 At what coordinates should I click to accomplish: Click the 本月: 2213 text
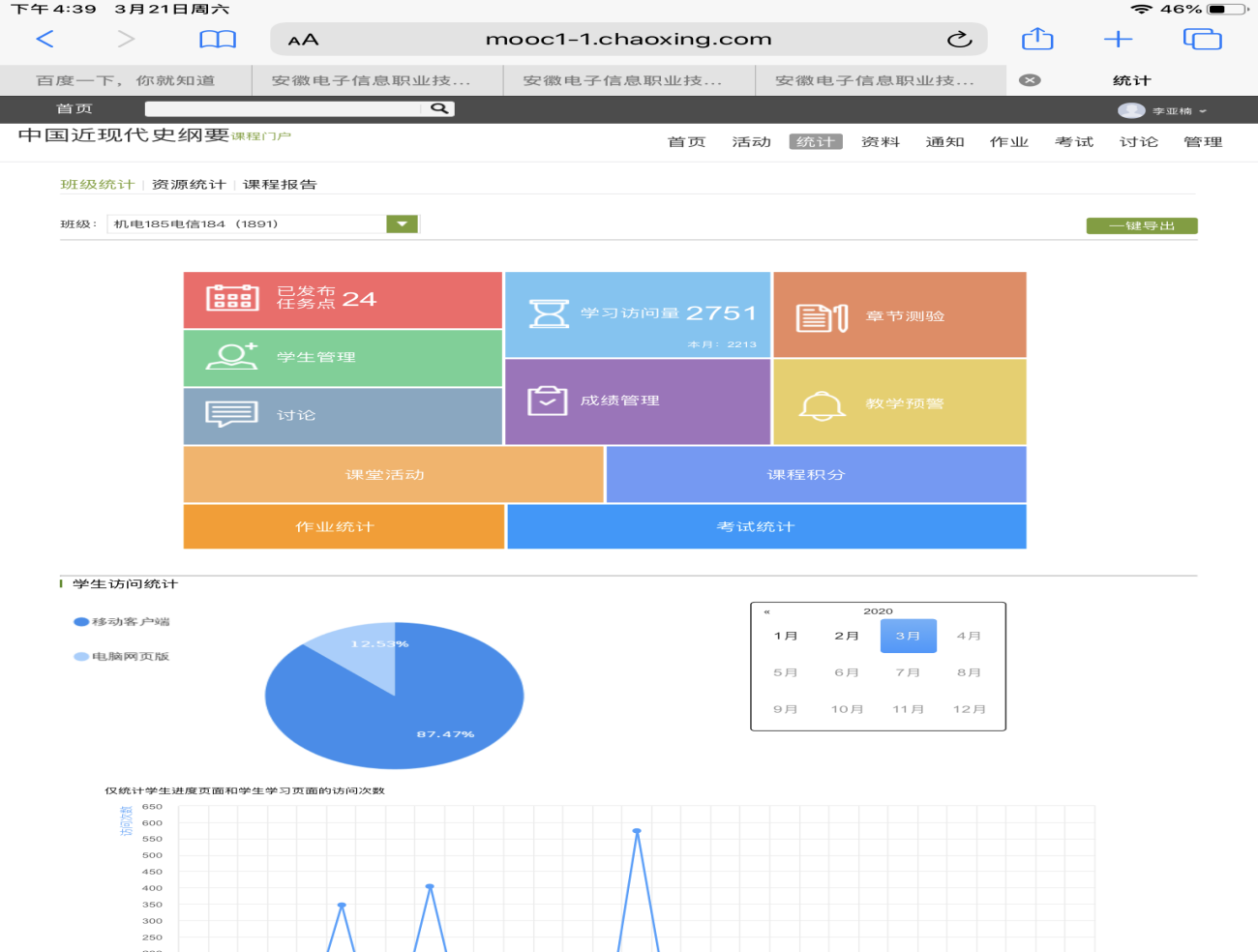point(722,344)
